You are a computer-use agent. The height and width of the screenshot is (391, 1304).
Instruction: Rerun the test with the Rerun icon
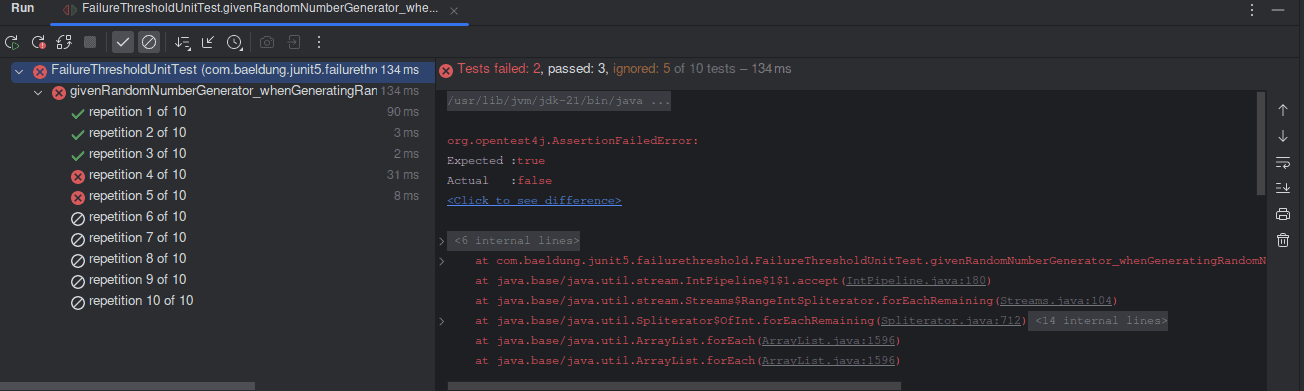(12, 42)
